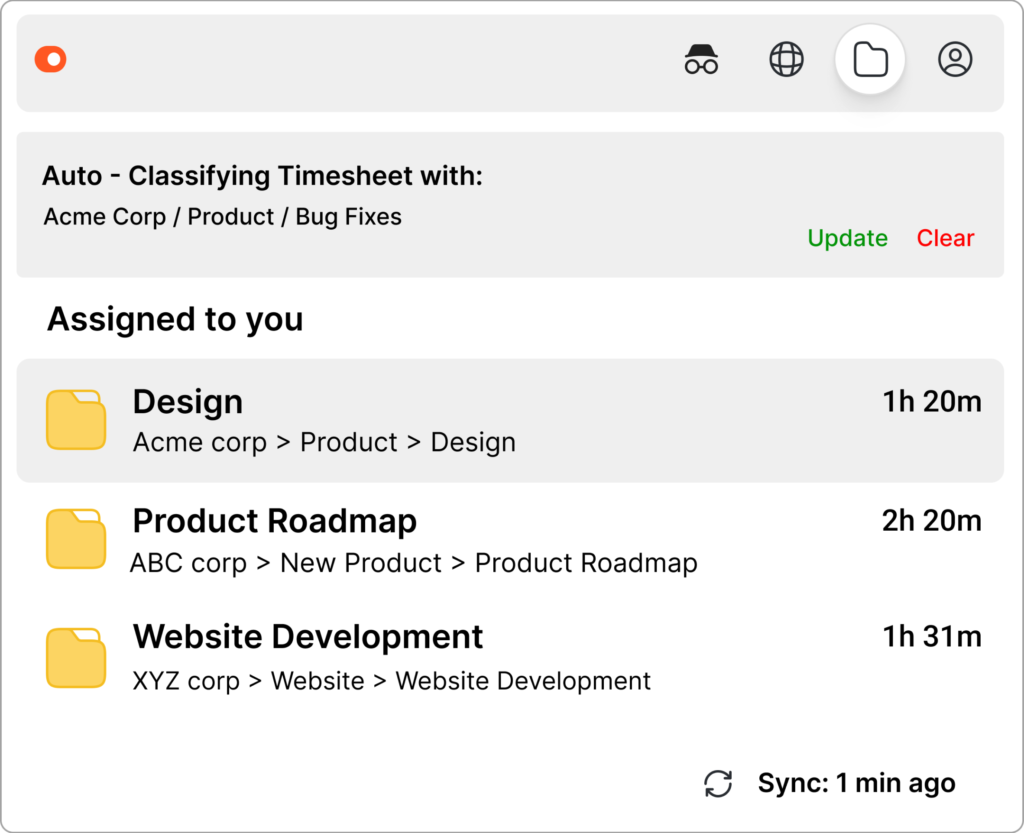Image resolution: width=1024 pixels, height=833 pixels.
Task: Click the Design time display showing 1h 20m
Action: tap(932, 400)
